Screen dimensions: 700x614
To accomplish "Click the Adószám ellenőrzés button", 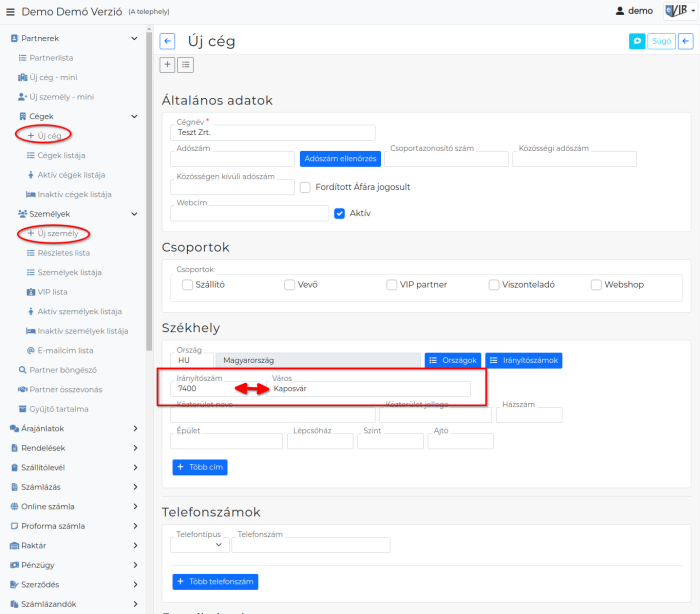I will [340, 159].
